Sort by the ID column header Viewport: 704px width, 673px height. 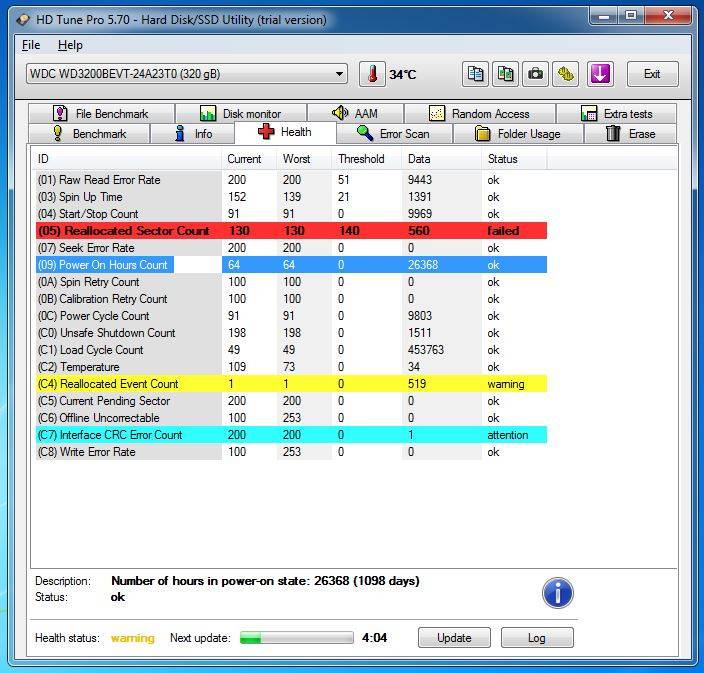click(127, 159)
